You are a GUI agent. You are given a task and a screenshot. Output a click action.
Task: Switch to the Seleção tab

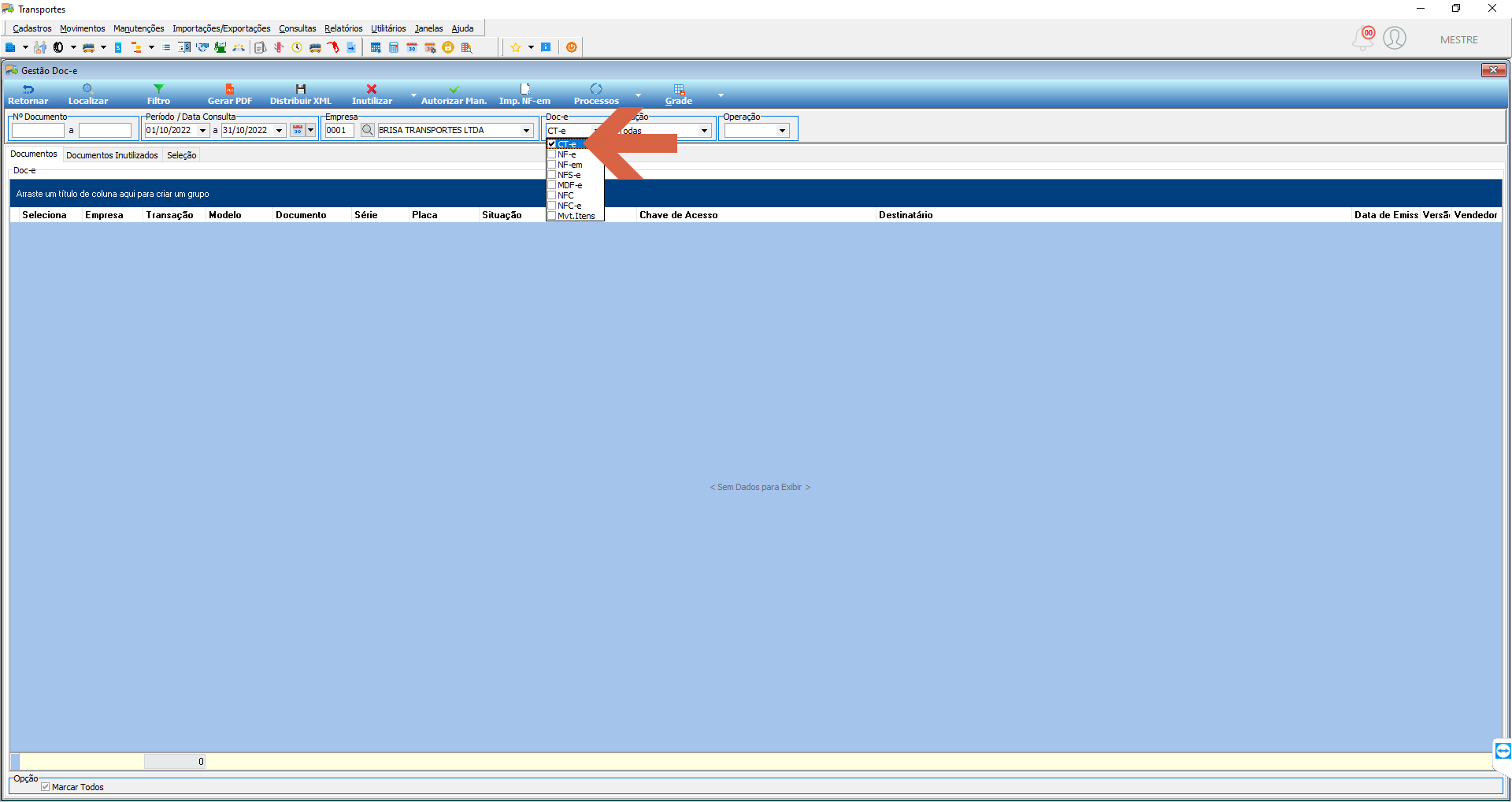click(x=181, y=155)
